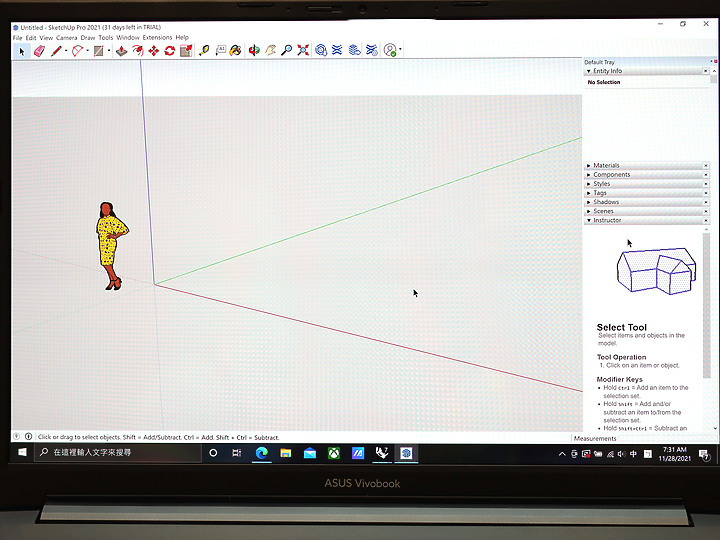Activate the Rotate tool

170,51
